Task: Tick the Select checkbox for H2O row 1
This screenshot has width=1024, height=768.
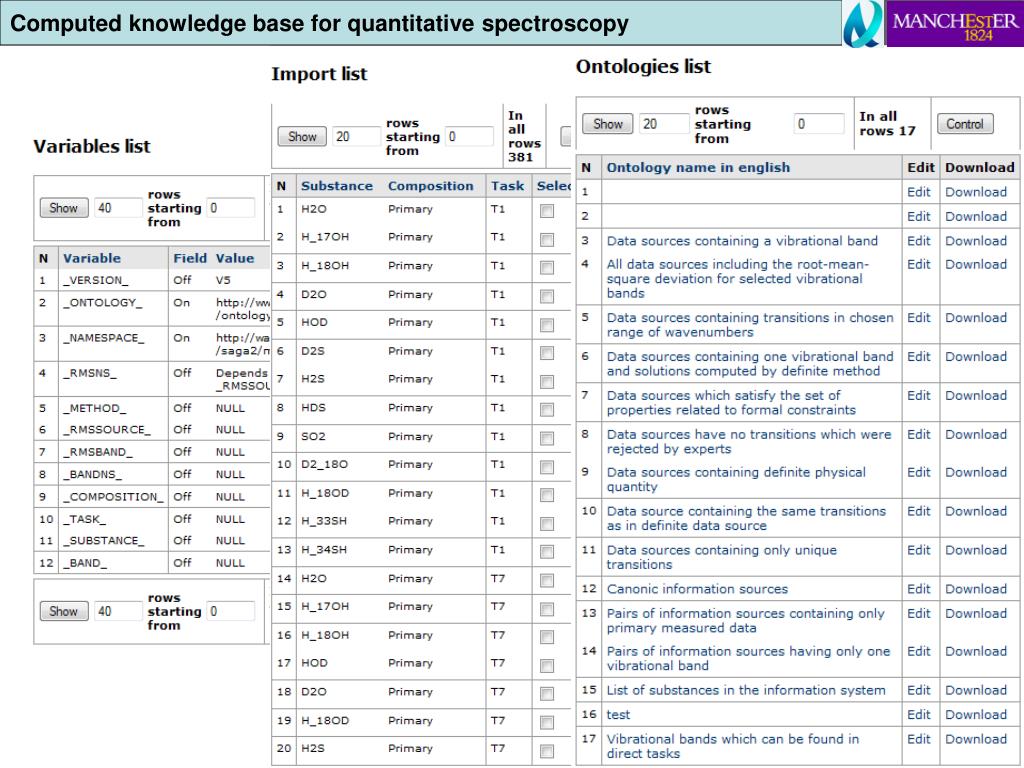Action: [547, 211]
